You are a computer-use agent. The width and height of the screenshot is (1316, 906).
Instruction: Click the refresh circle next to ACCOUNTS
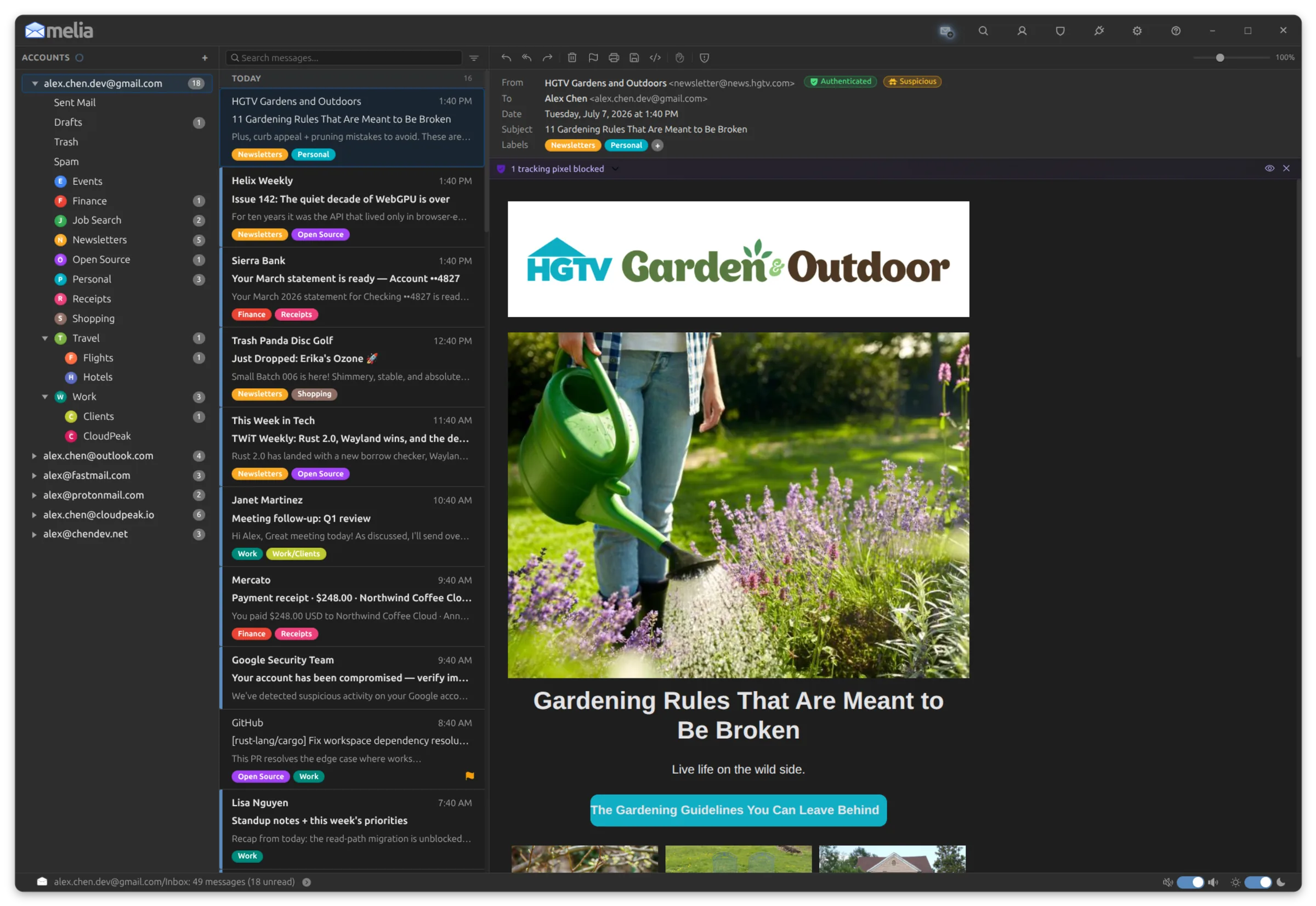point(80,58)
